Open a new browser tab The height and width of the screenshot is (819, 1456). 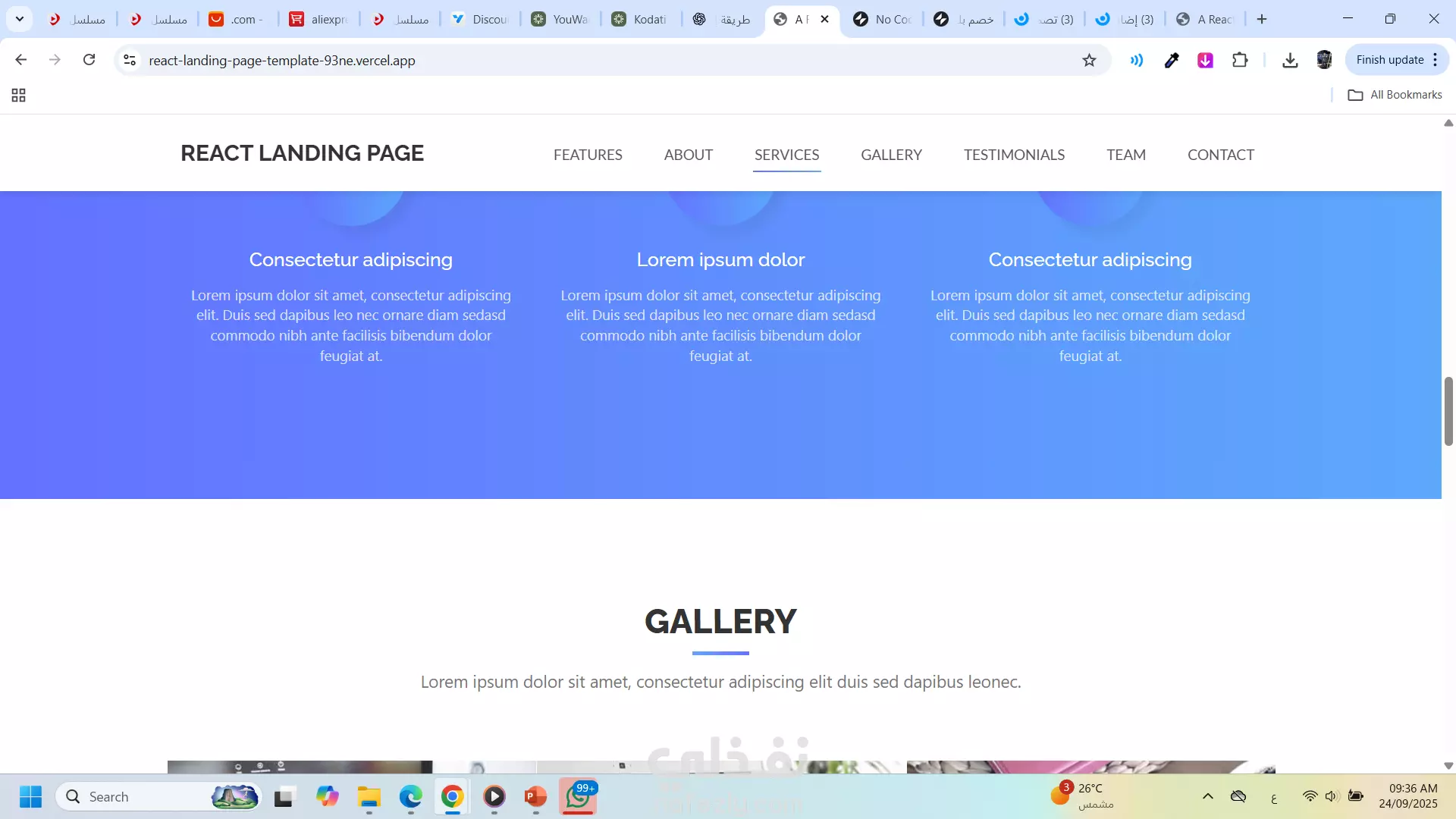1262,20
